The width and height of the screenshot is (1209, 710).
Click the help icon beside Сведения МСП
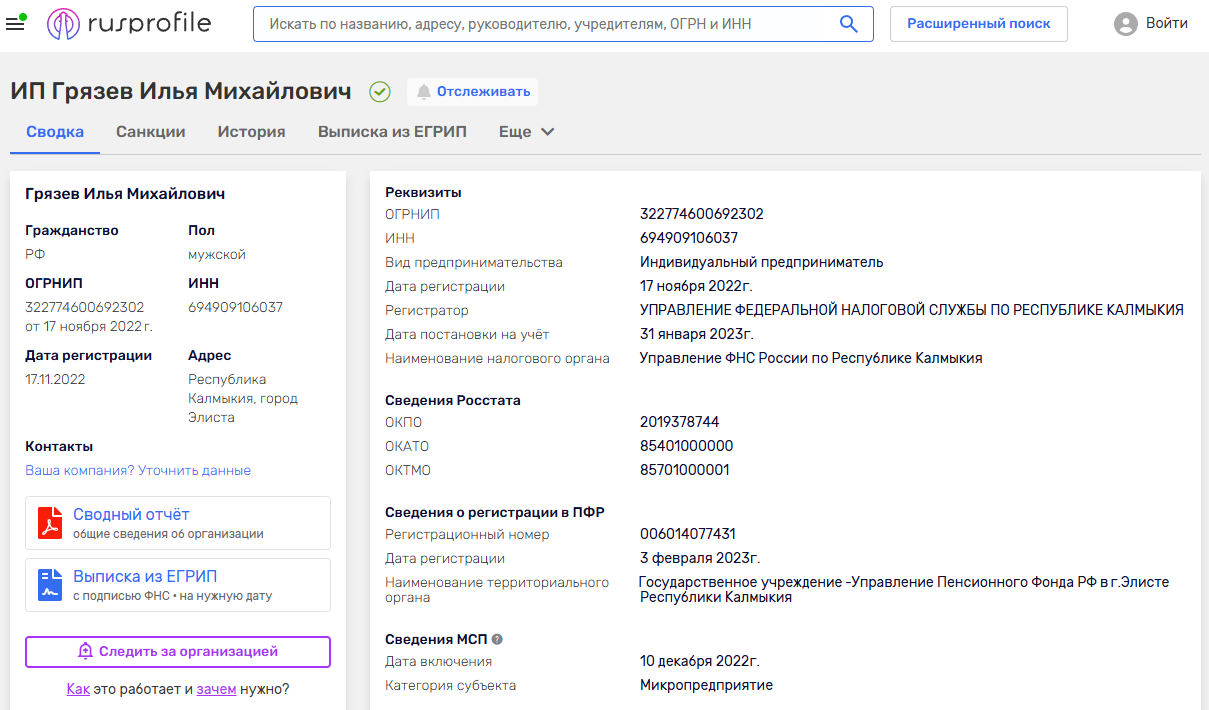(497, 639)
